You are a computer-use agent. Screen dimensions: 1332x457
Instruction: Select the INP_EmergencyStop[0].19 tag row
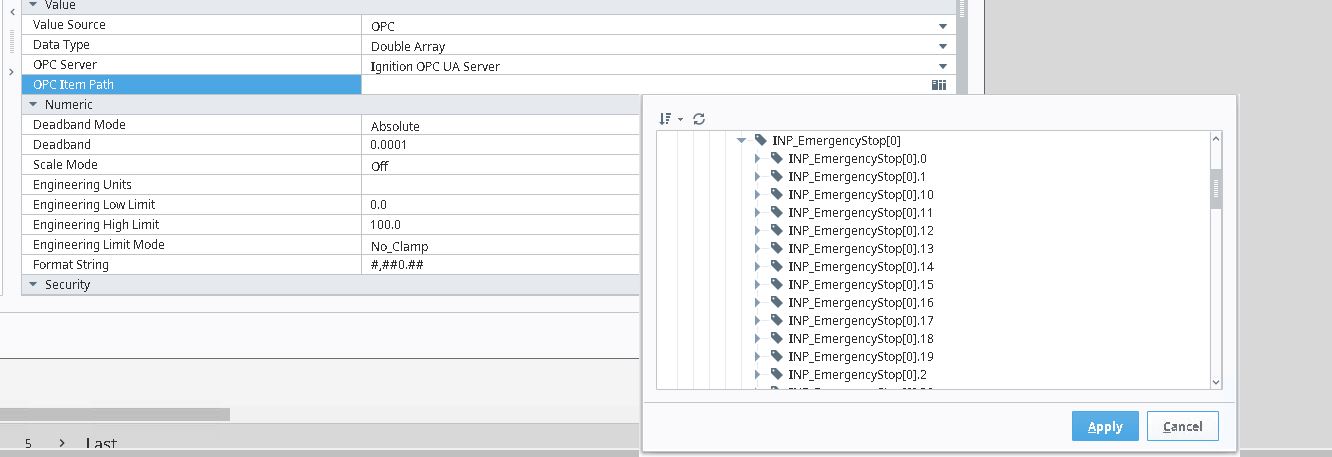coord(861,357)
